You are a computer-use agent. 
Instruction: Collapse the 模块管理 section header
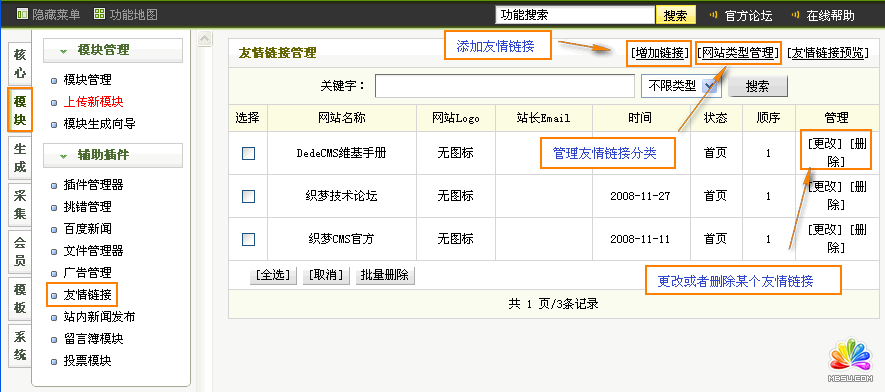tap(113, 50)
